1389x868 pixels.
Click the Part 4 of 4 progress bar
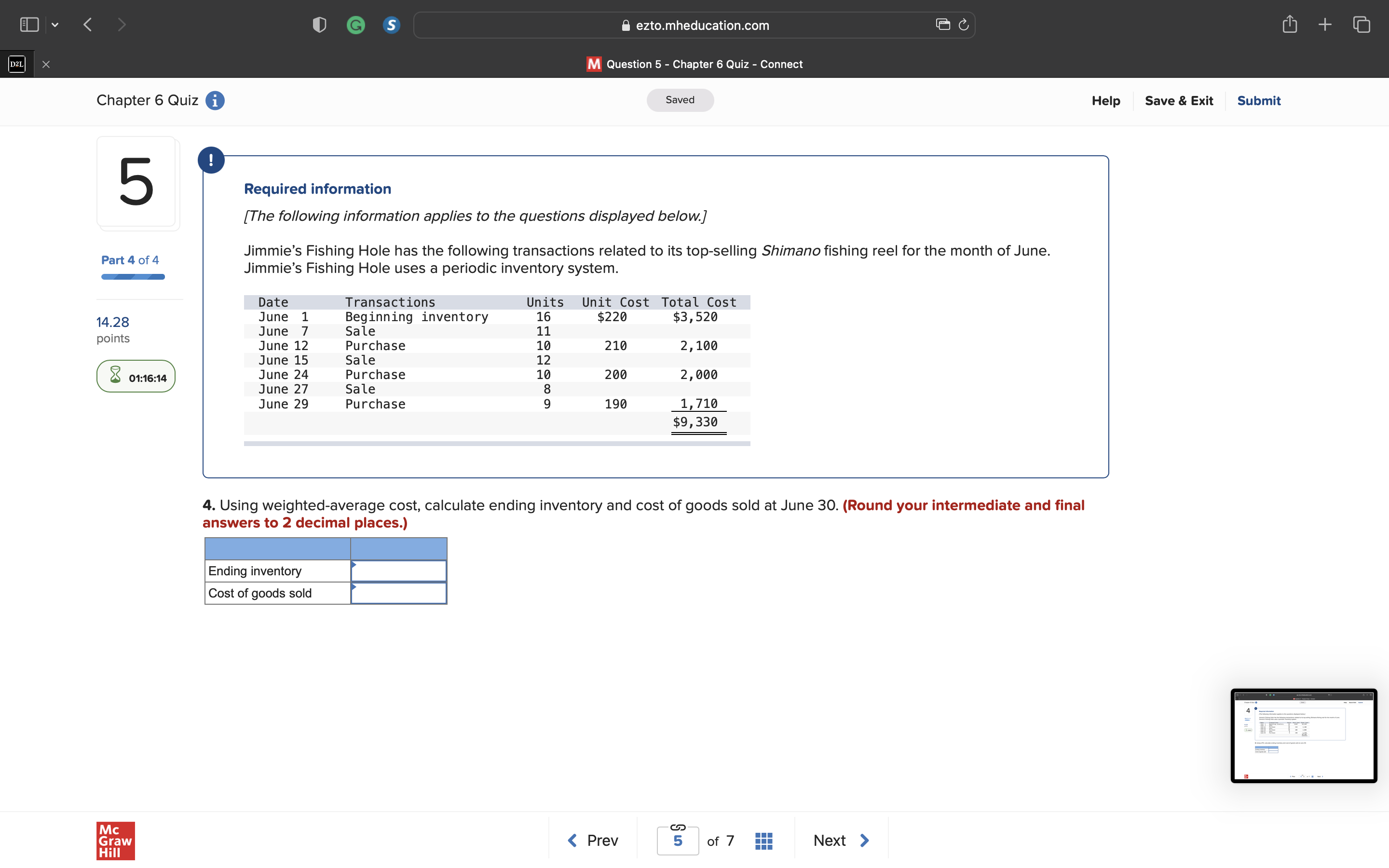[133, 277]
